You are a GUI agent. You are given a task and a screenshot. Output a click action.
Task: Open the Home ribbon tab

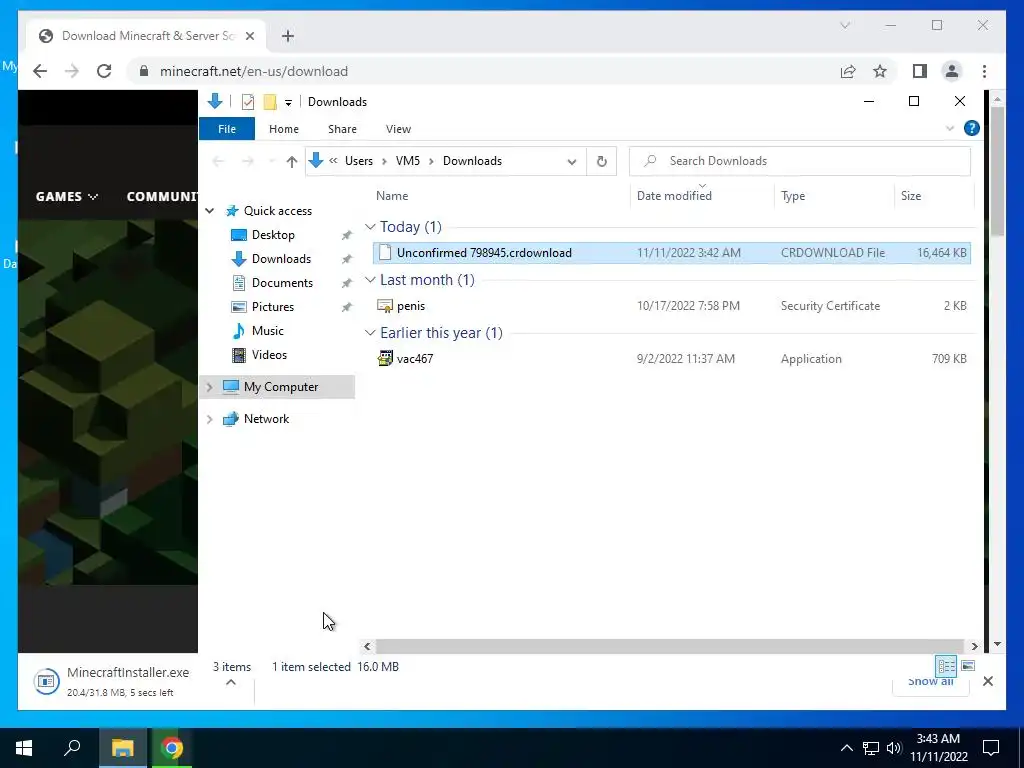tap(283, 129)
